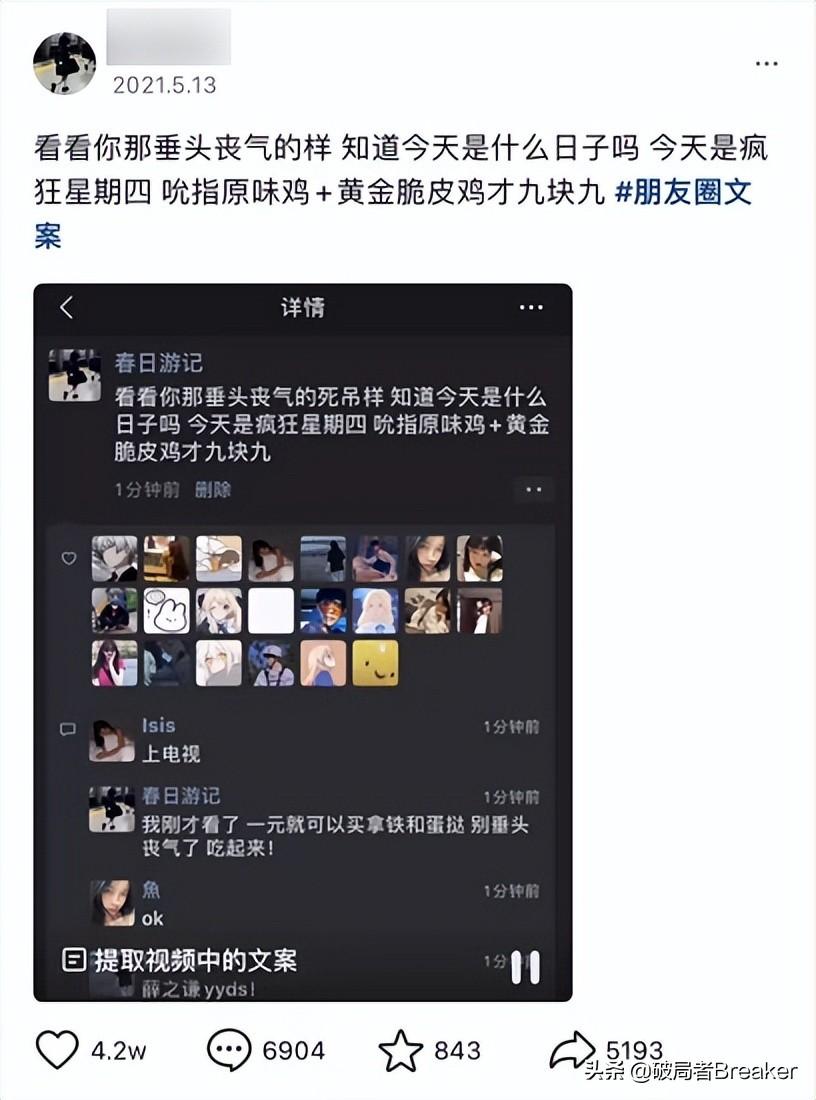The height and width of the screenshot is (1100, 816).
Task: Tap the heart icon beside liker avatars
Action: [69, 558]
